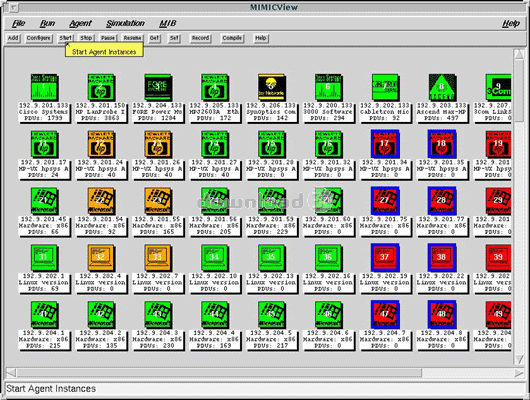Image resolution: width=530 pixels, height=400 pixels.
Task: Select green Microsoft agent icon 45
Action: (271, 315)
